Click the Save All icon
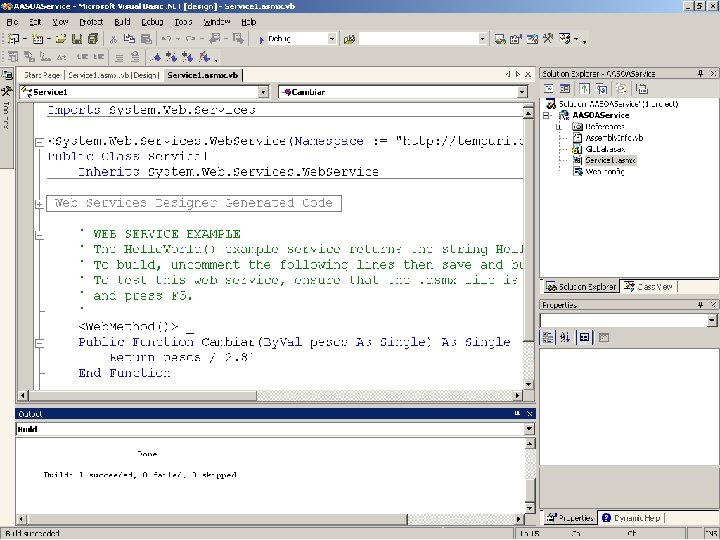Viewport: 720px width, 540px height. pos(93,39)
